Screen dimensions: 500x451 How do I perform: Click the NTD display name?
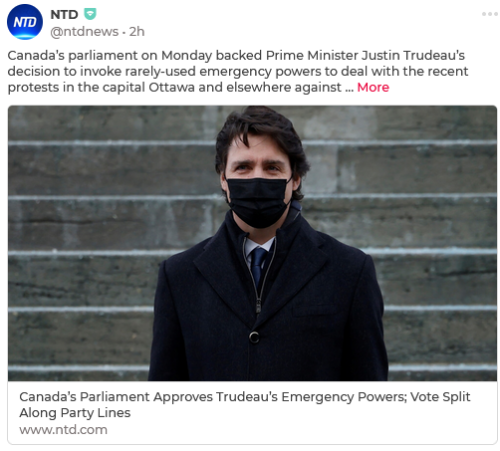coord(64,14)
